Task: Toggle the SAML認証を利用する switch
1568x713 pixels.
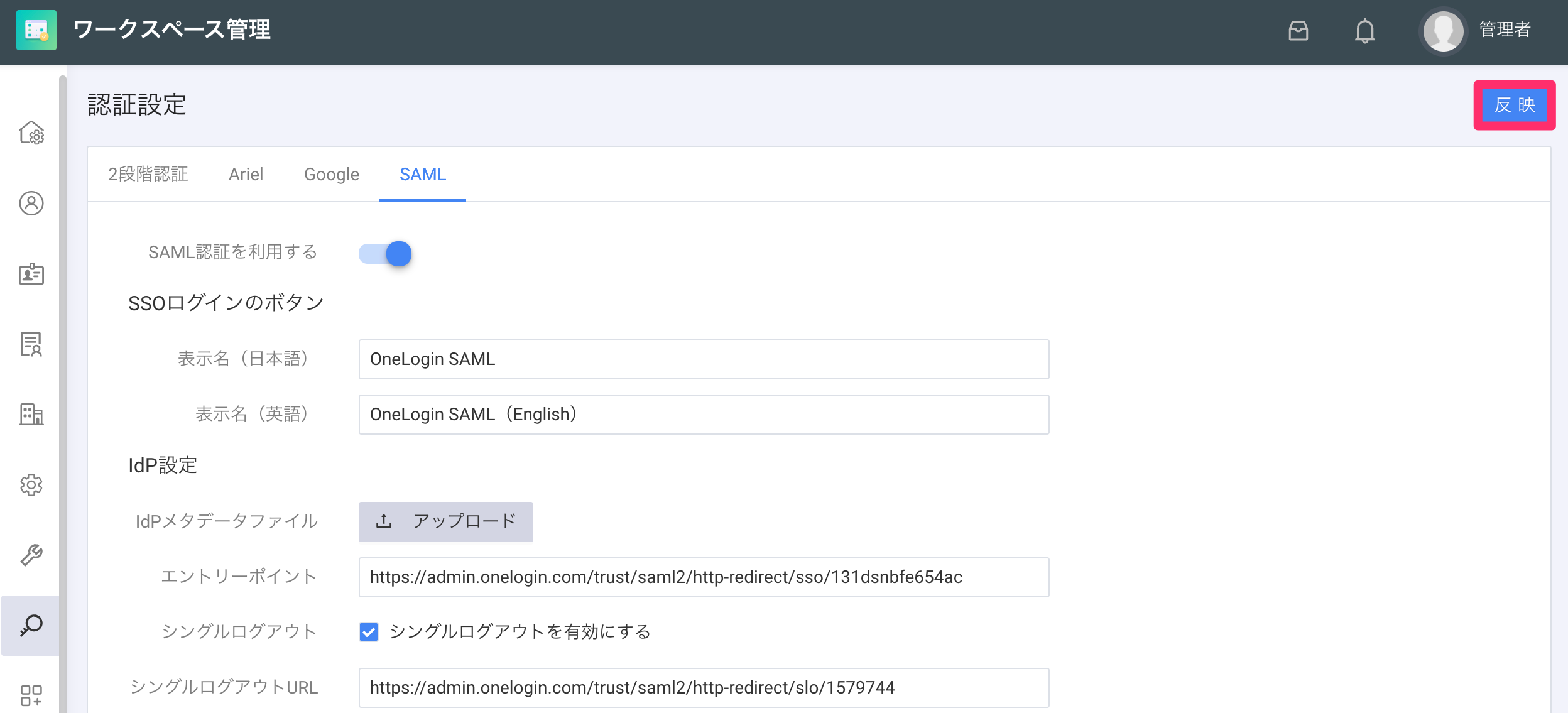Action: pyautogui.click(x=385, y=253)
